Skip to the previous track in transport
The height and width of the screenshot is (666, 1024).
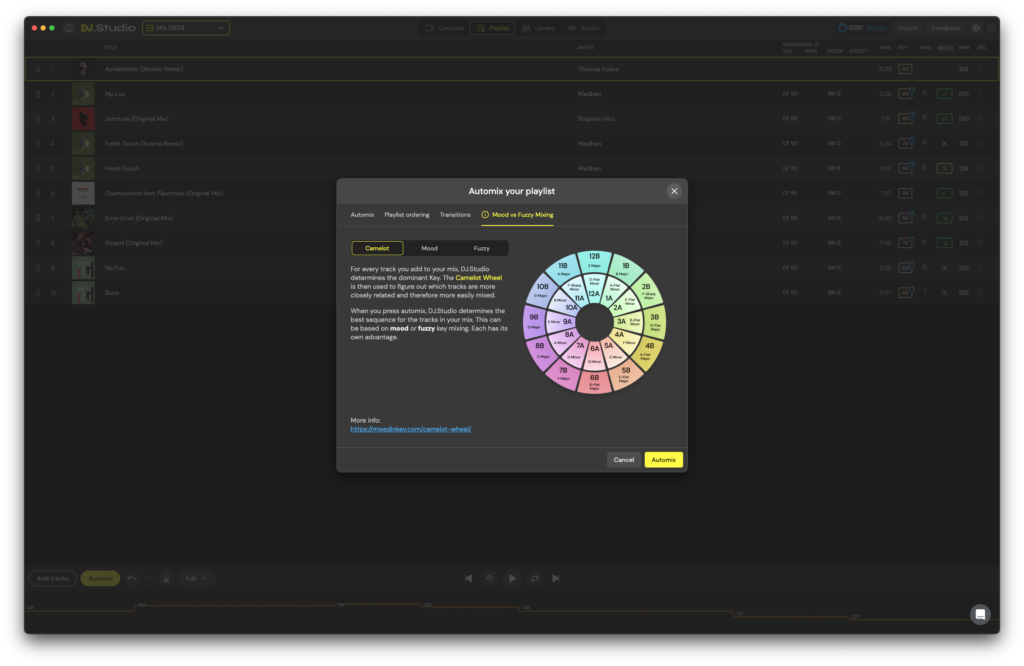468,578
